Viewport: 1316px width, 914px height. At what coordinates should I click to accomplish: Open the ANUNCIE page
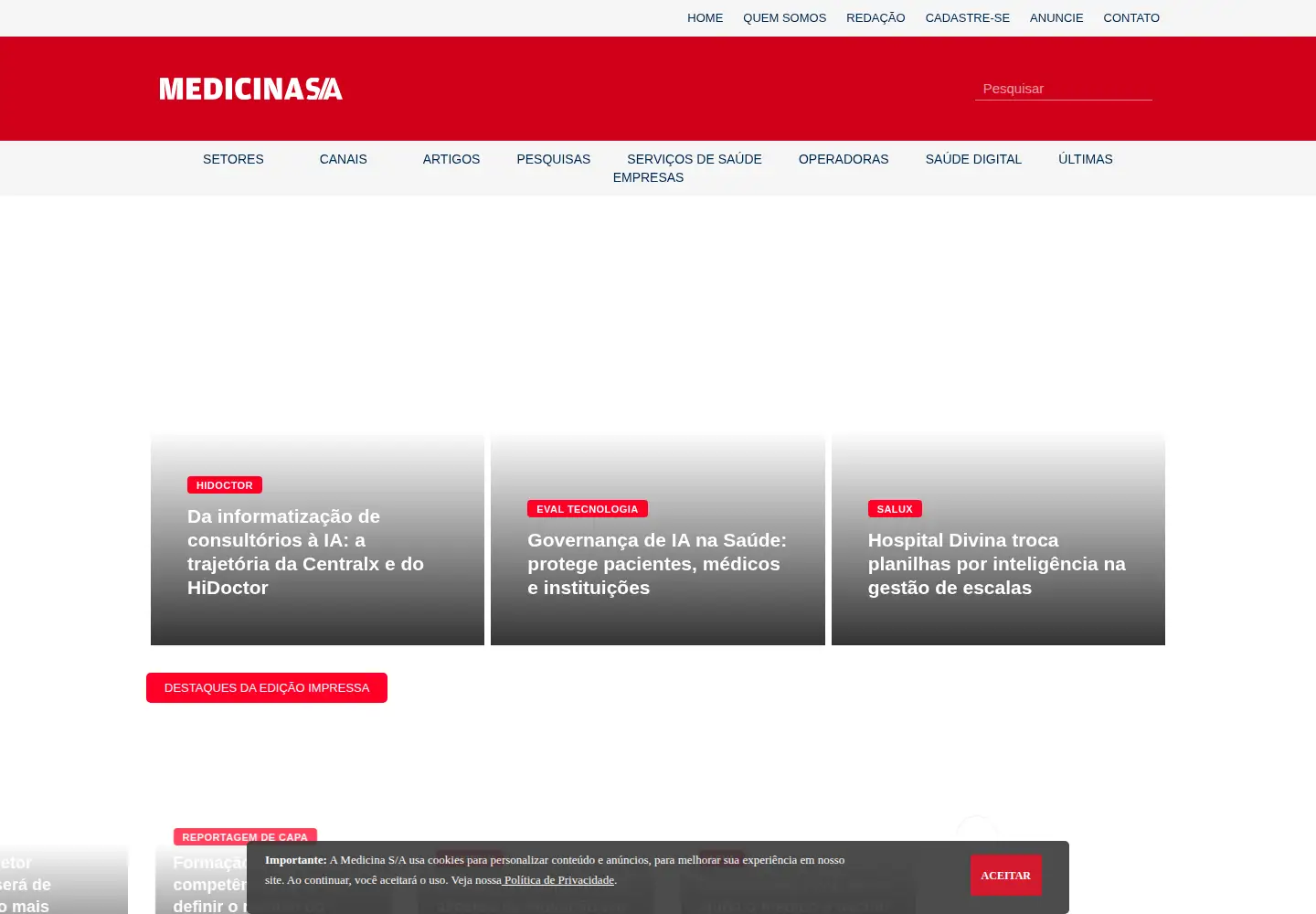click(x=1056, y=17)
